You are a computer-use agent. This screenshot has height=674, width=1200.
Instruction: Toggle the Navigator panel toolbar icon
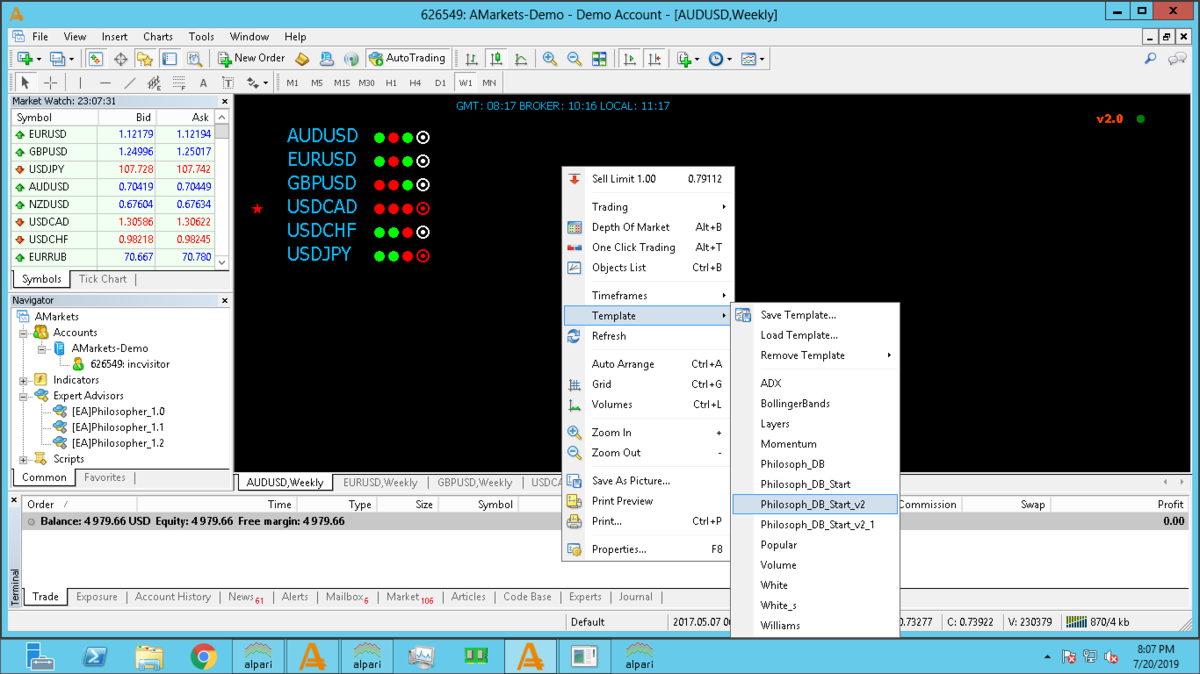click(x=145, y=59)
